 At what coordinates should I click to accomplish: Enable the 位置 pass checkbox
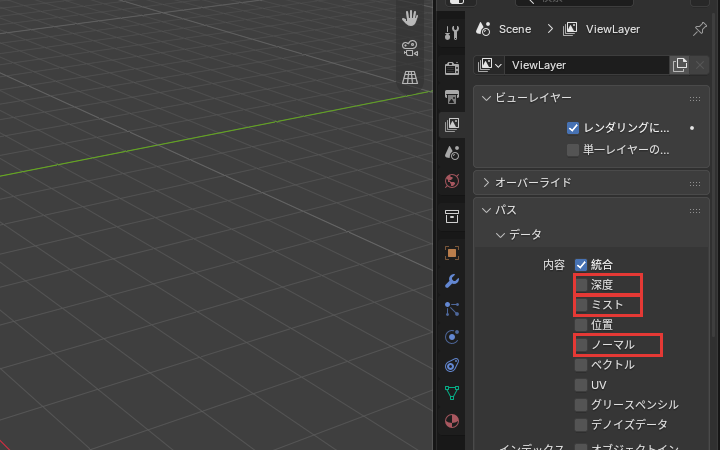click(581, 325)
